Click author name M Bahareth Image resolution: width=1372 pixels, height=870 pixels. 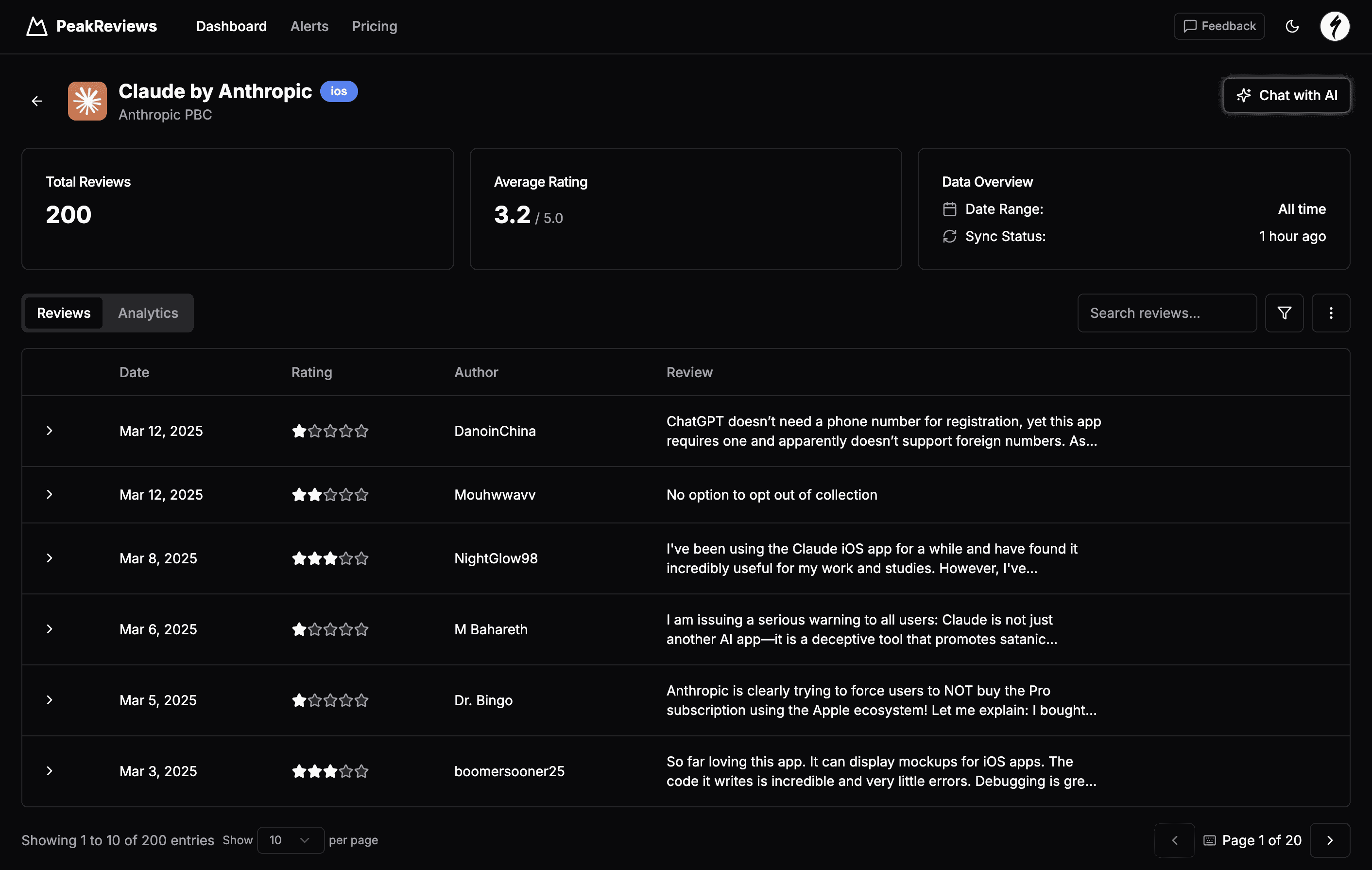pyautogui.click(x=491, y=629)
